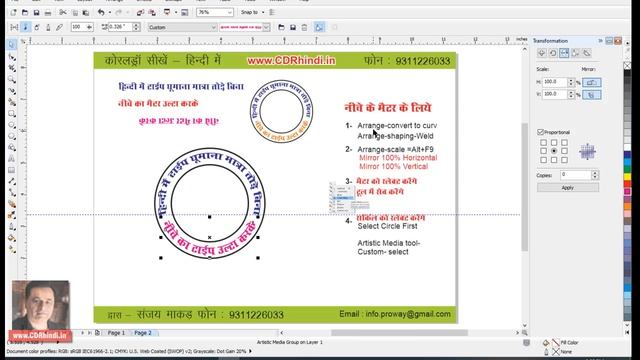The width and height of the screenshot is (640, 360).
Task: Increase the horizontal scale value stepper
Action: pos(571,80)
